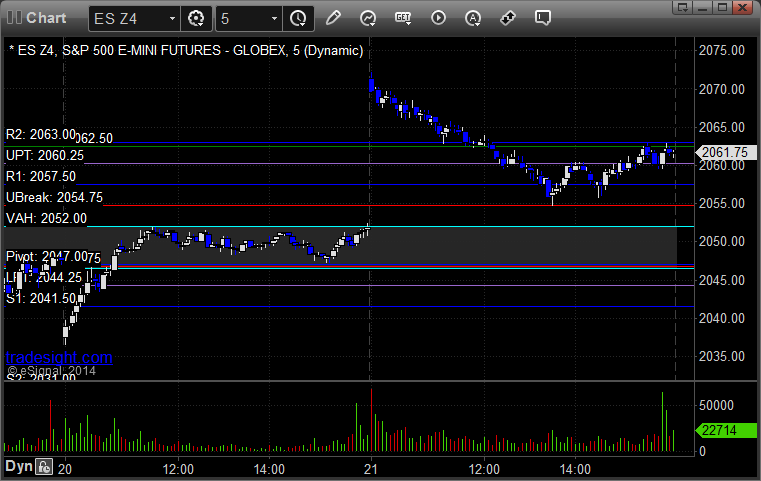The width and height of the screenshot is (761, 481).
Task: Click the studies chart-line icon
Action: (368, 18)
